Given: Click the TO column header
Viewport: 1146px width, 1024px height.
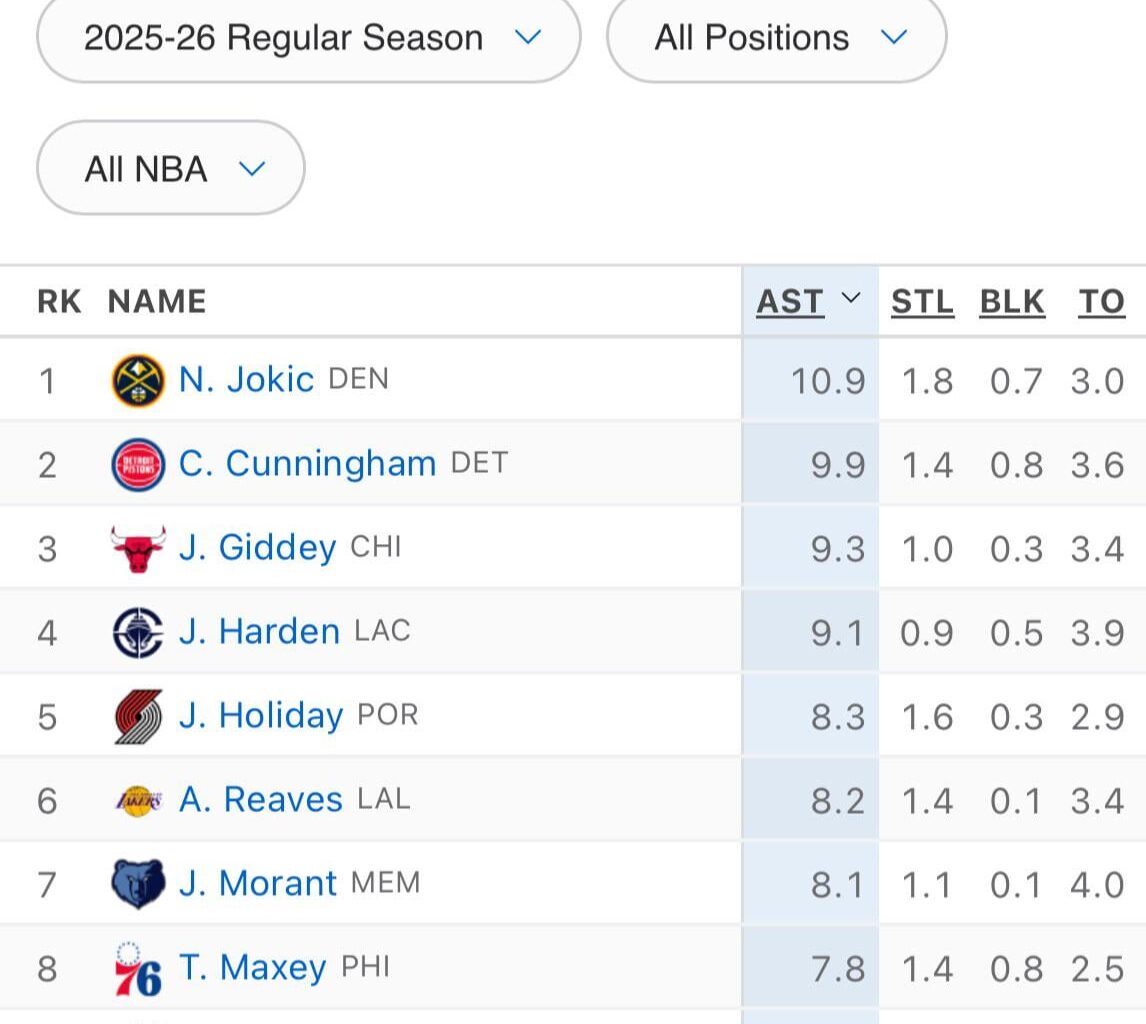Looking at the screenshot, I should [1101, 301].
